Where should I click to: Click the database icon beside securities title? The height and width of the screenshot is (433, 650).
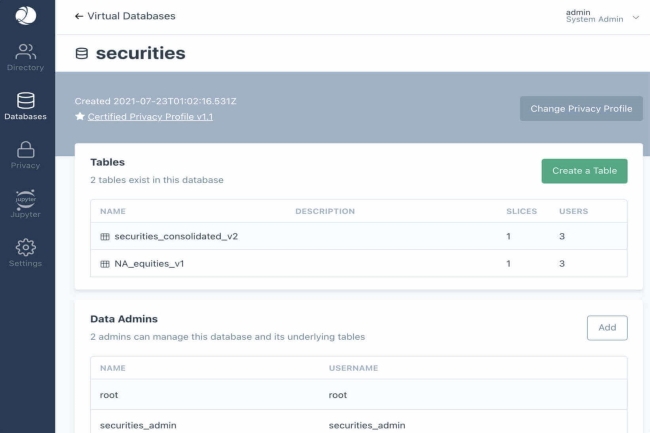[82, 53]
